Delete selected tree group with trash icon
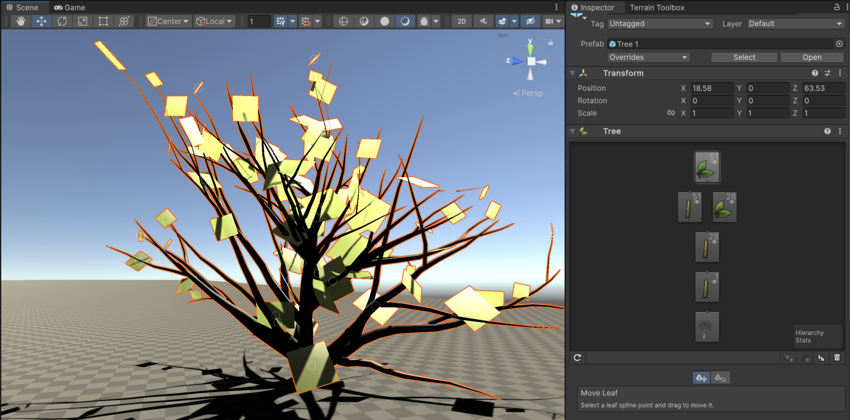The width and height of the screenshot is (850, 420). (837, 357)
